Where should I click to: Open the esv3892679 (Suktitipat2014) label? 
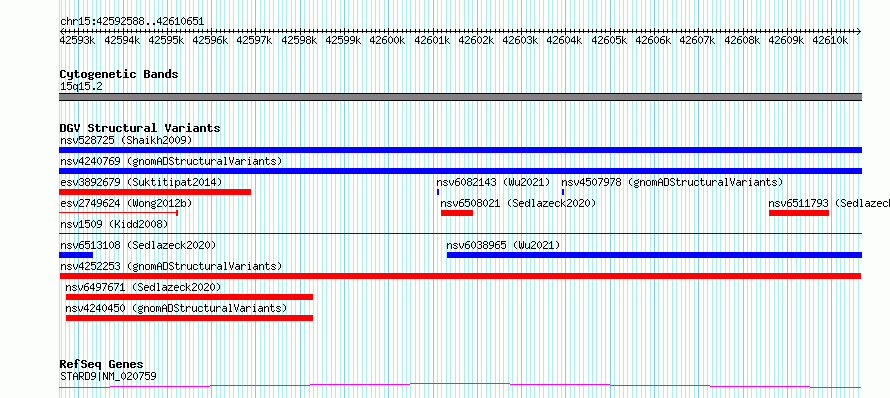point(141,182)
